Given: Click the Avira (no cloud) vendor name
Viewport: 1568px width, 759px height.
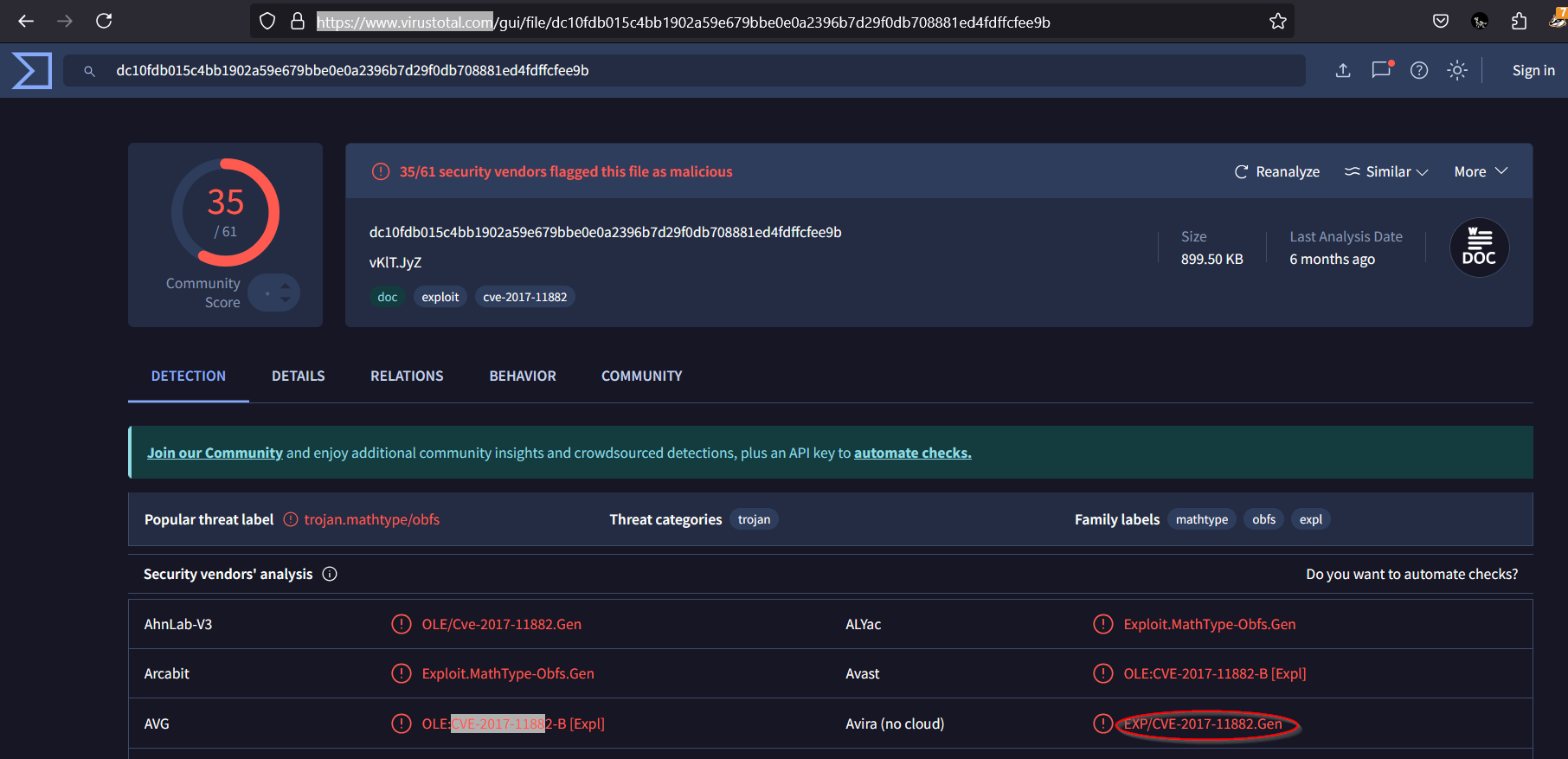Looking at the screenshot, I should [x=895, y=724].
